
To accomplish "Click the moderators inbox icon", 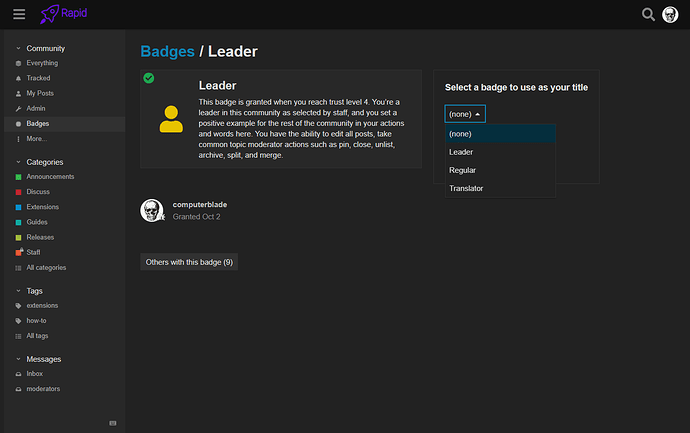I will [x=18, y=389].
